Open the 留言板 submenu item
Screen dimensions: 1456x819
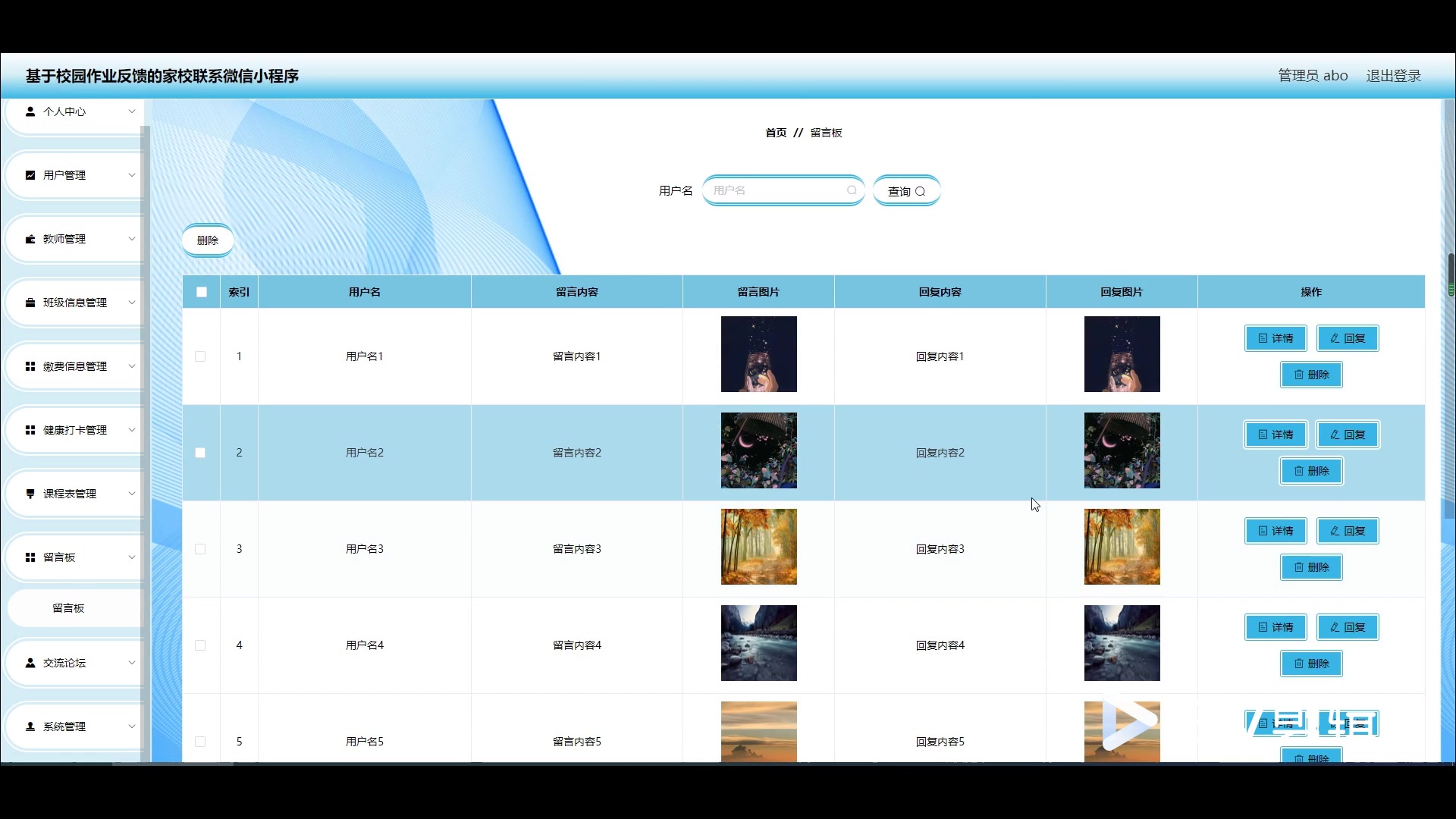pos(68,608)
